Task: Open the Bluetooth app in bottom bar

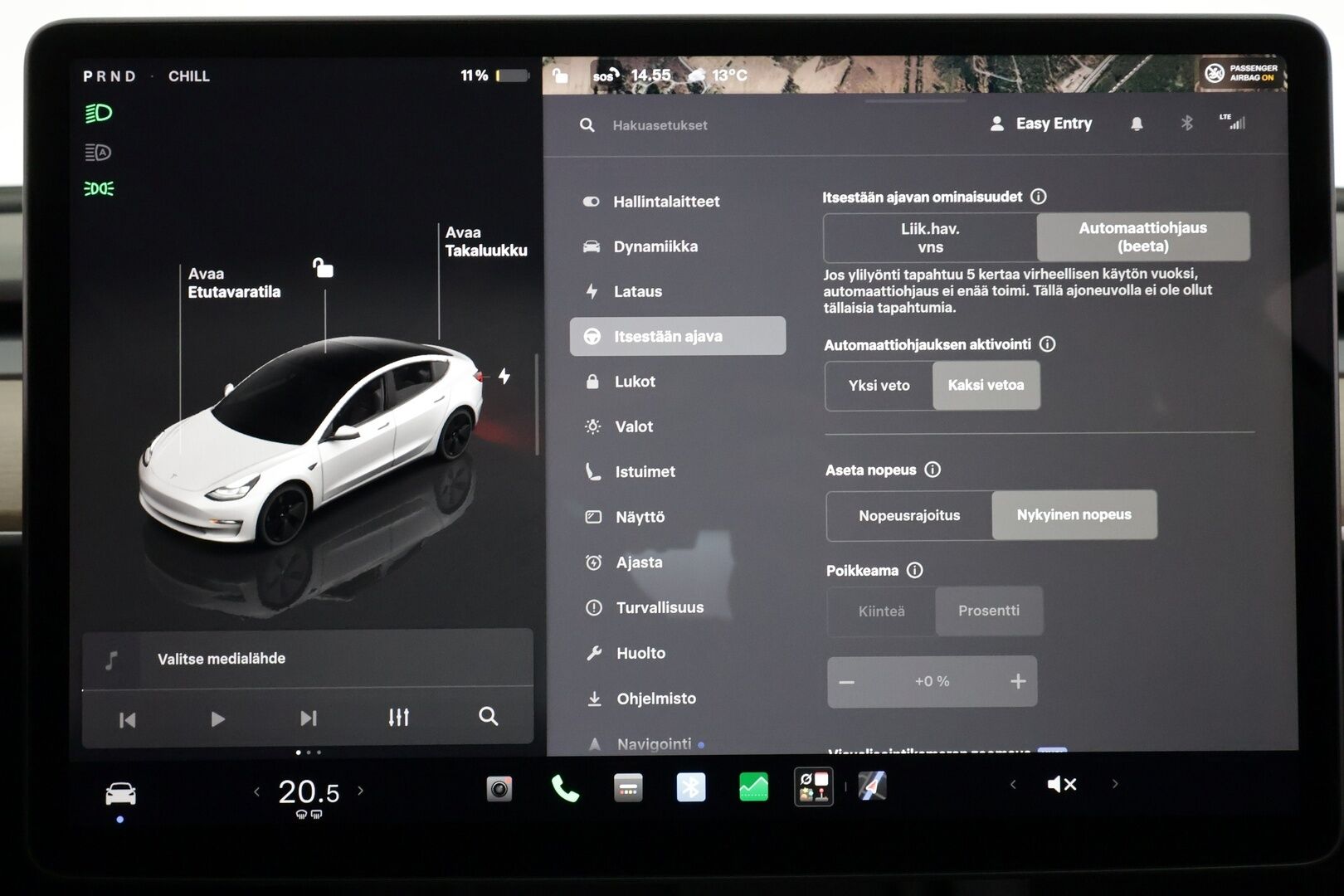Action: click(x=690, y=787)
